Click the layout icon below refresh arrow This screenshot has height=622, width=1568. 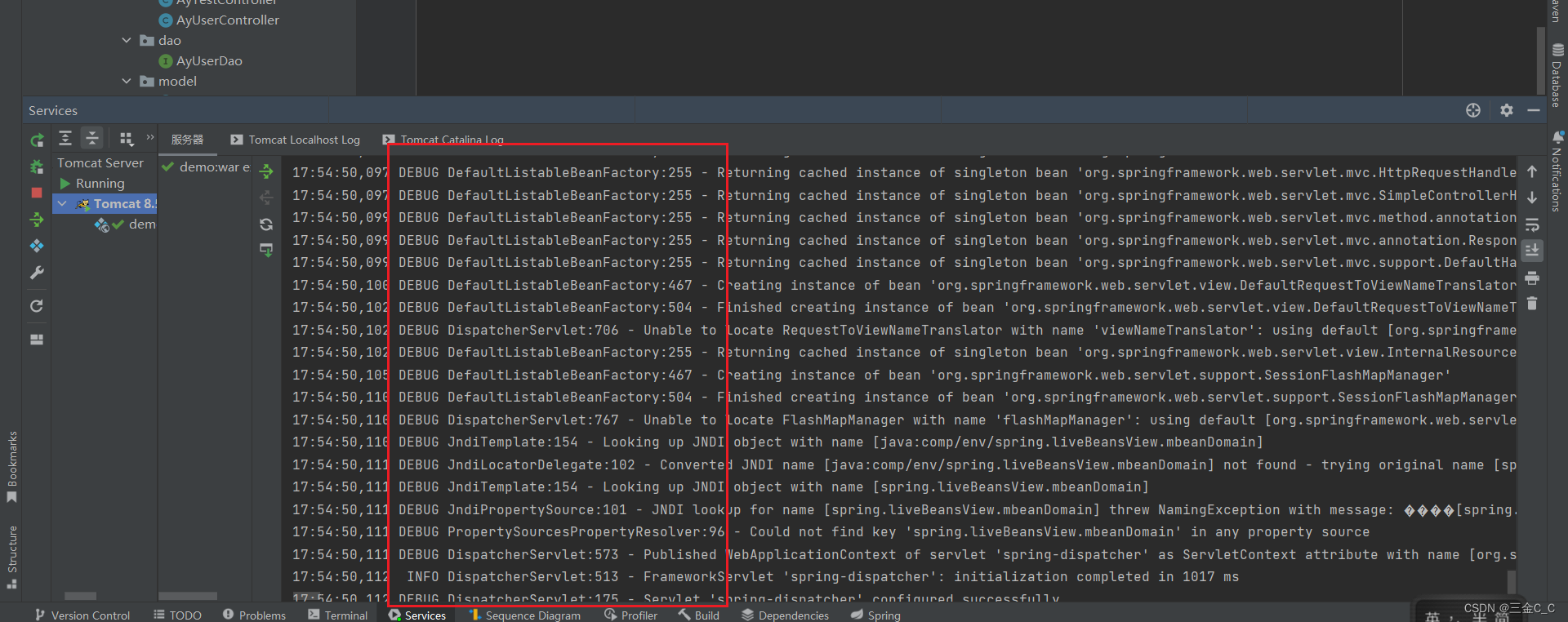click(37, 340)
